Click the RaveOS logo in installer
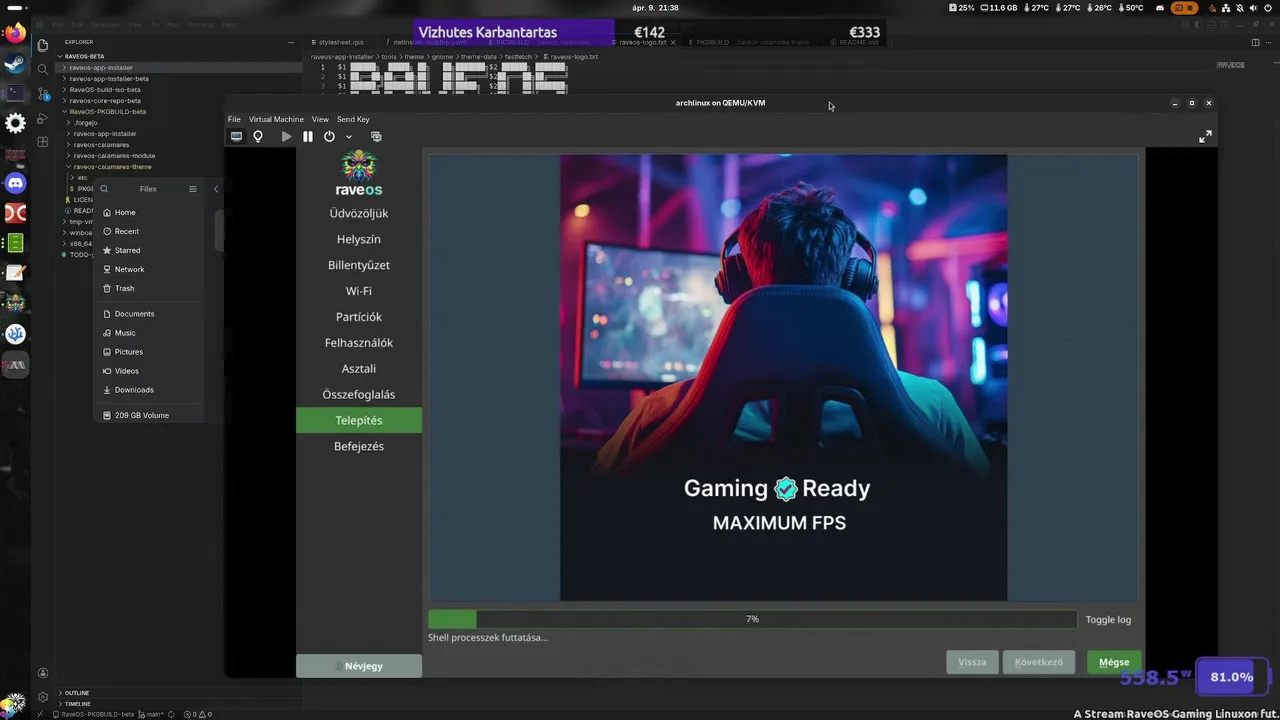Viewport: 1280px width, 720px height. 359,173
